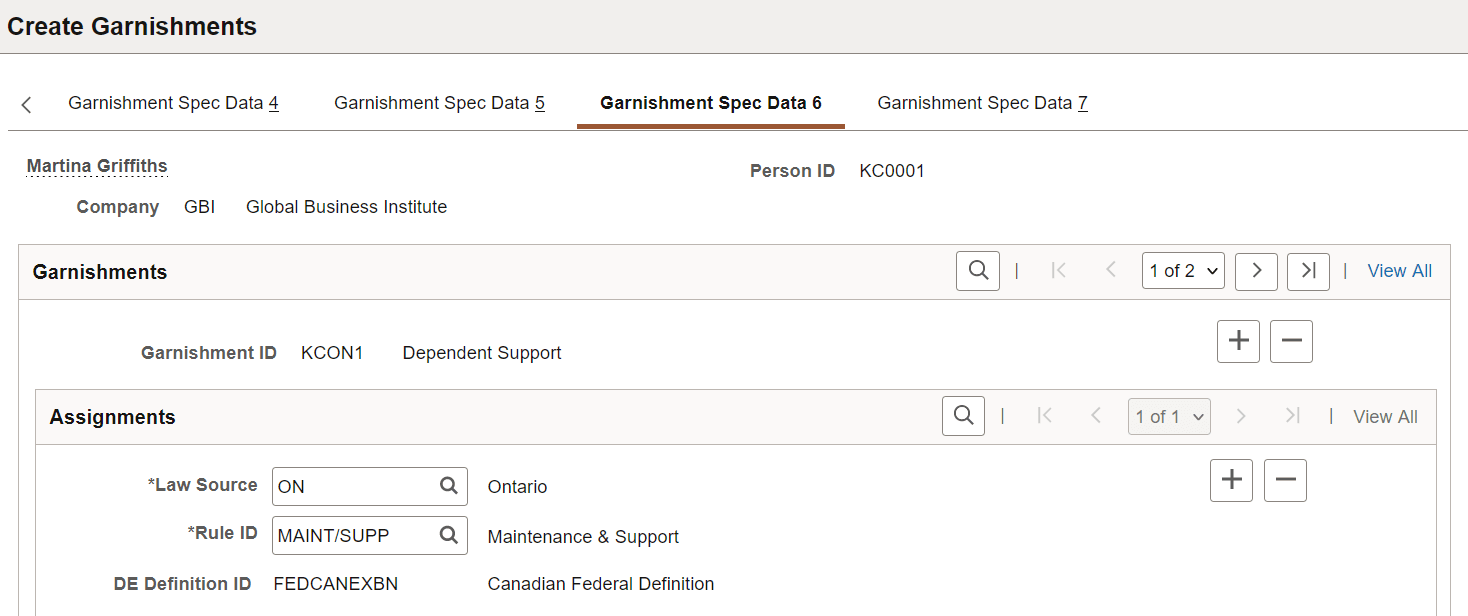
Task: Open the 1 of 2 record selector
Action: click(x=1183, y=270)
